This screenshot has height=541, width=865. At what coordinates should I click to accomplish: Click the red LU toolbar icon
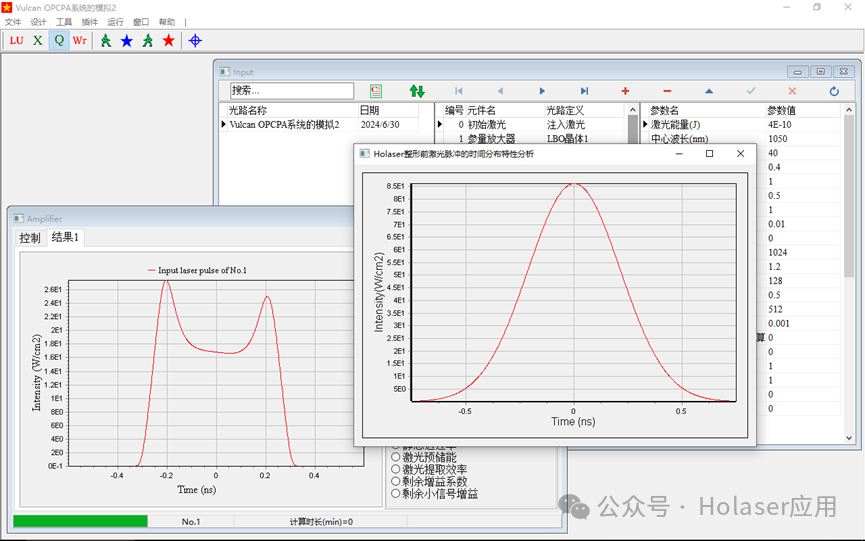[17, 40]
